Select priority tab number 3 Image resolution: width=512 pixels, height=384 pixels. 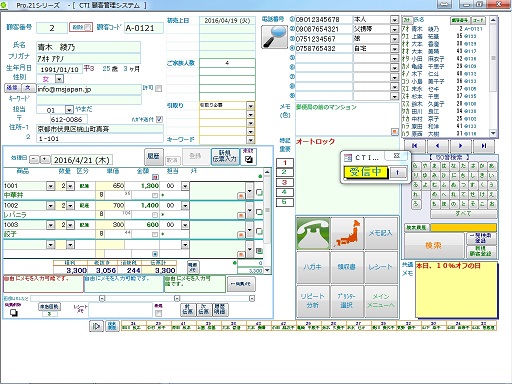pos(285,182)
